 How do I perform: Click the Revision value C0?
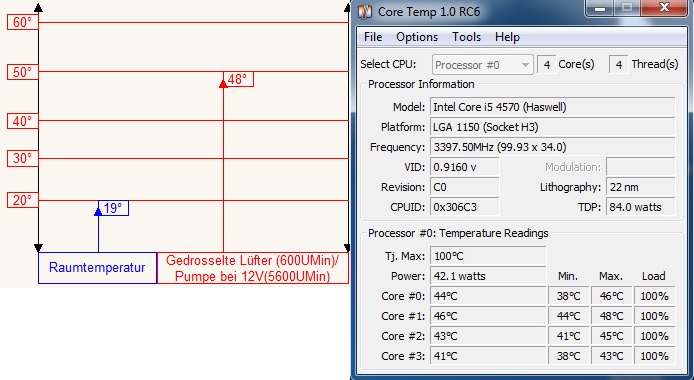click(x=464, y=187)
